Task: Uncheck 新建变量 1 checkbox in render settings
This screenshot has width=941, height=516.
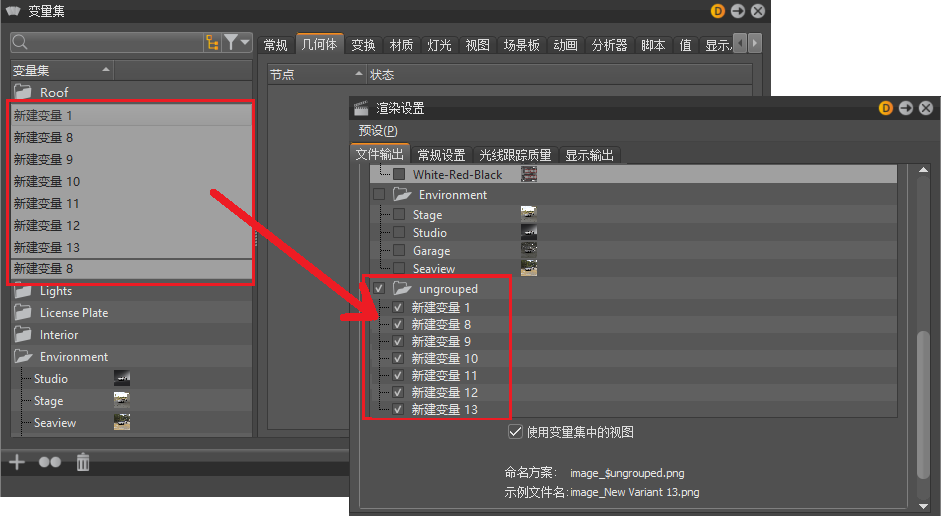Action: point(398,307)
